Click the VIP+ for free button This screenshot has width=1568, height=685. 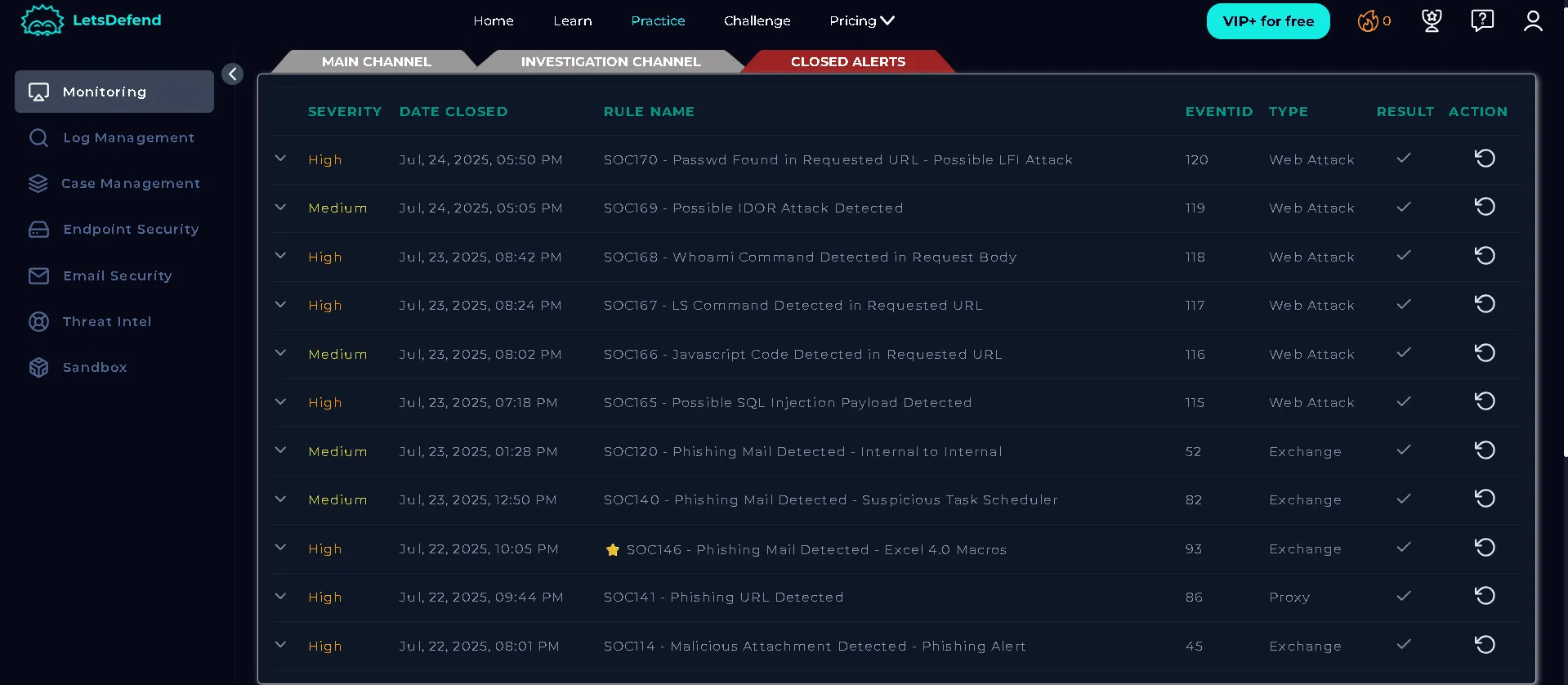[x=1268, y=21]
